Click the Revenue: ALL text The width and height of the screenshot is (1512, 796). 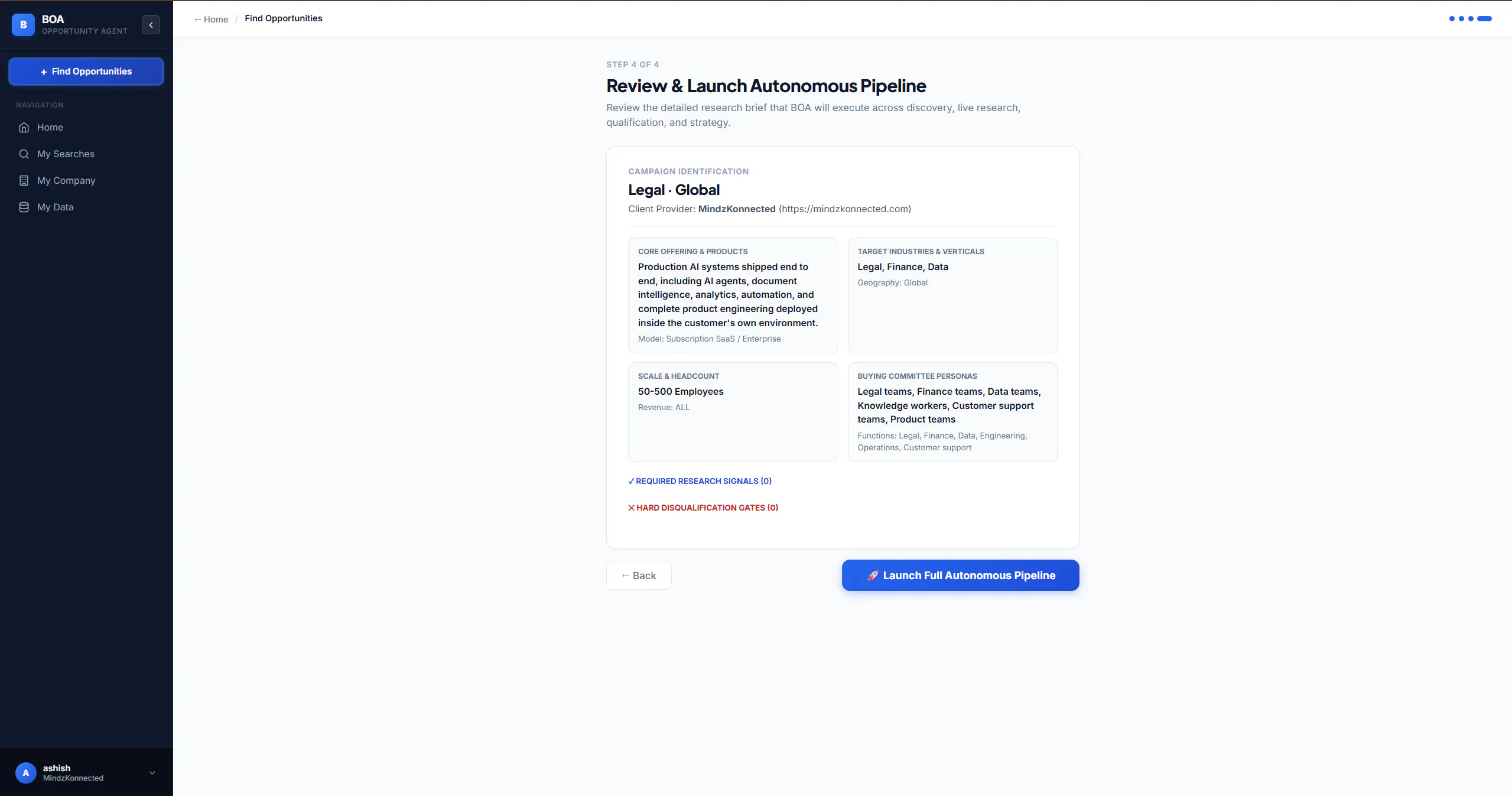(664, 407)
